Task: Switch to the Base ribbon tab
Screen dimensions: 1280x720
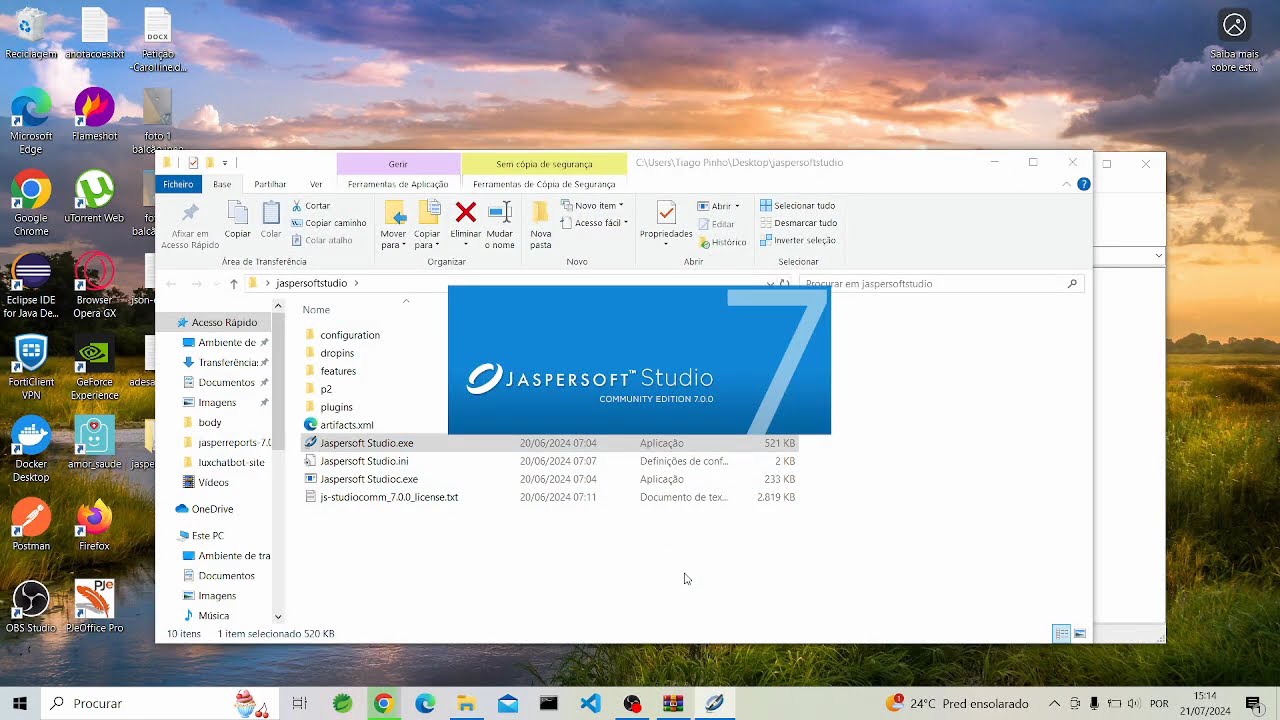Action: (x=222, y=184)
